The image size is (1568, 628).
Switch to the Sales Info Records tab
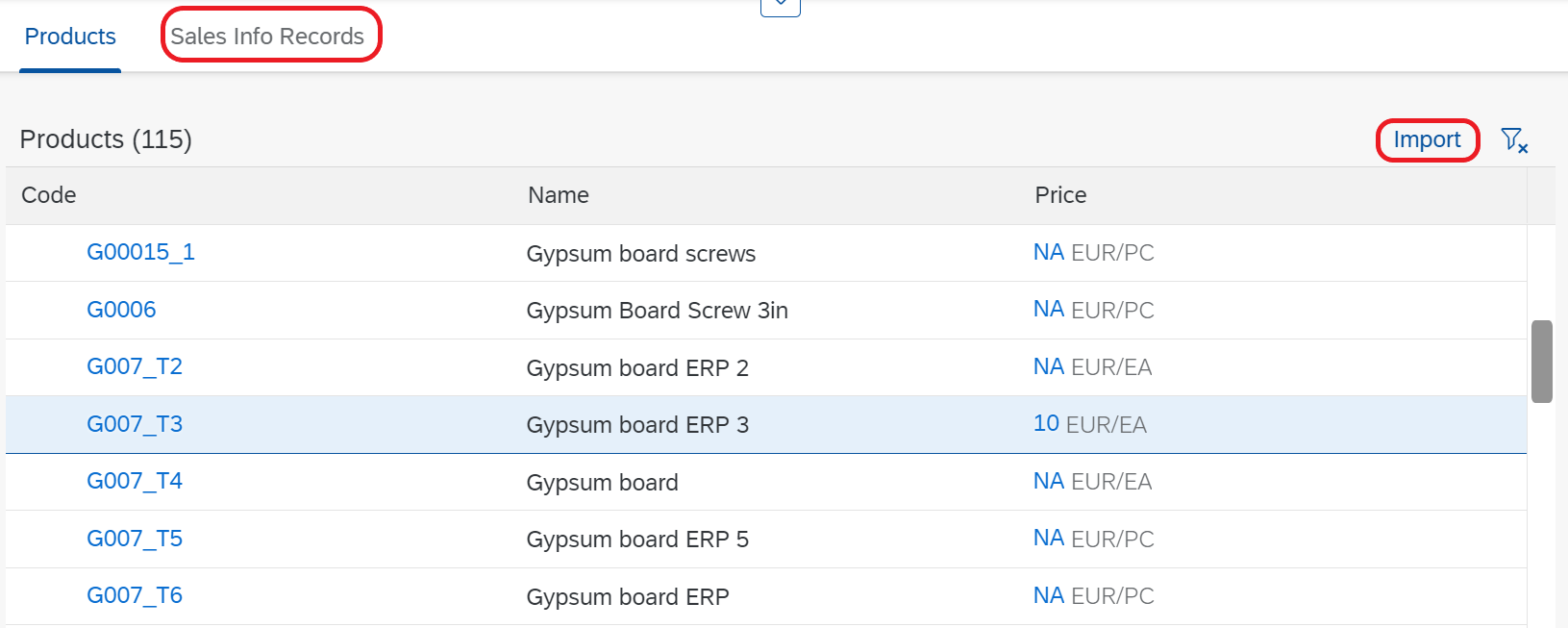click(267, 37)
